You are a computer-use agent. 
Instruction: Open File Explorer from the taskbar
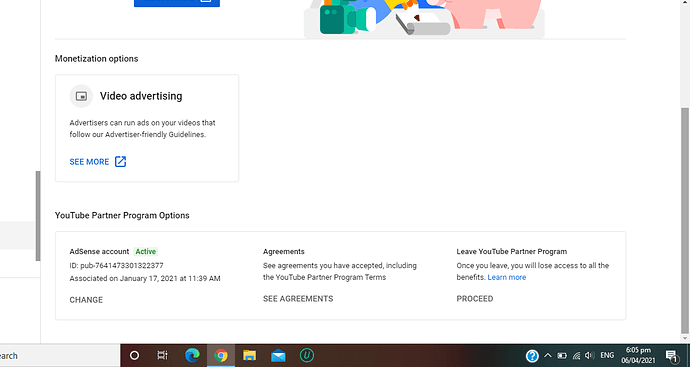pos(249,355)
